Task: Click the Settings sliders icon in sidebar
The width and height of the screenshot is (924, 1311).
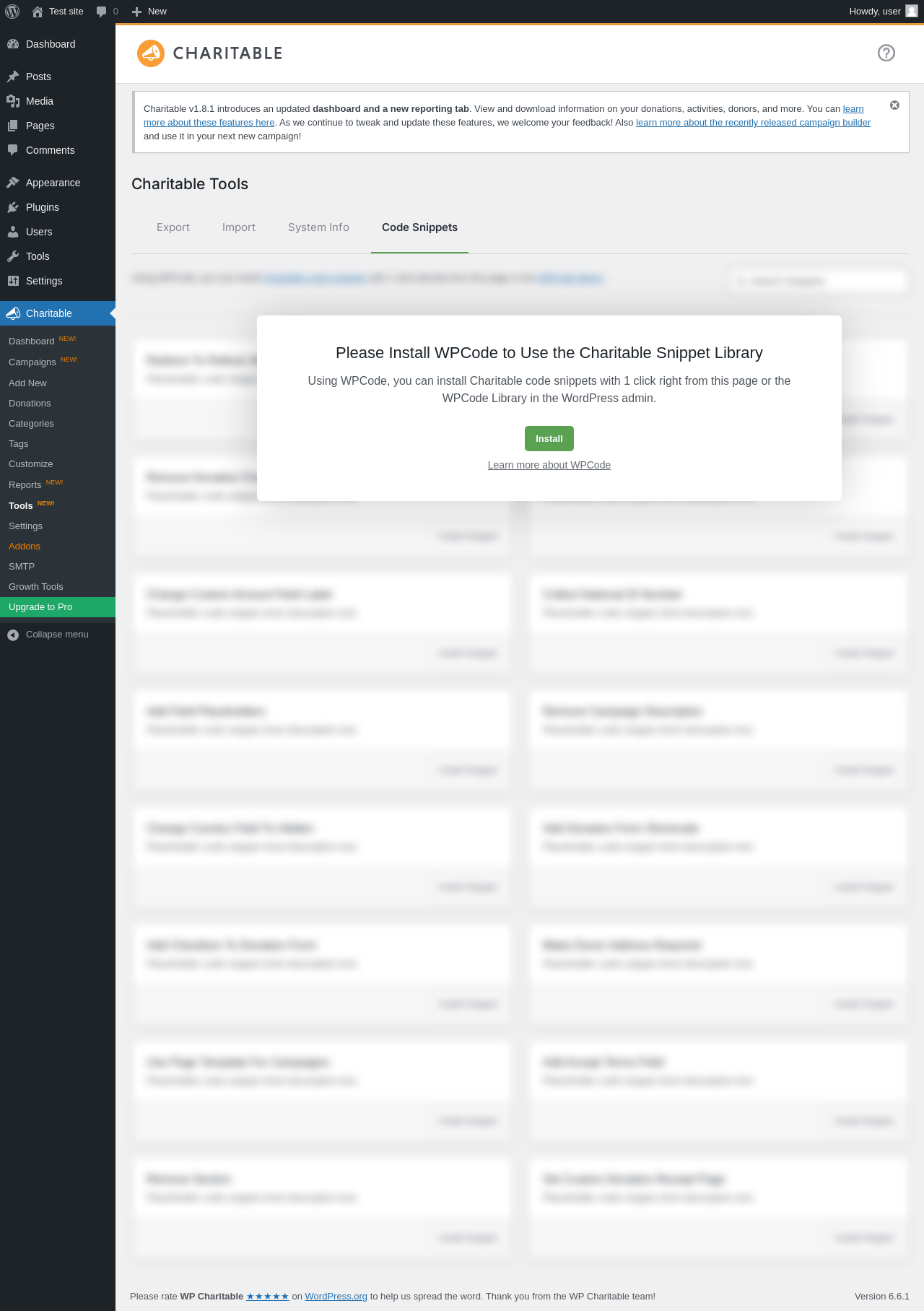Action: click(x=13, y=281)
